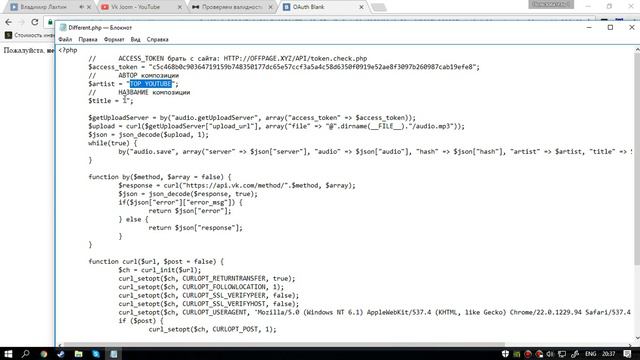
Task: Click the Notepad document icon in title bar
Action: click(x=63, y=27)
